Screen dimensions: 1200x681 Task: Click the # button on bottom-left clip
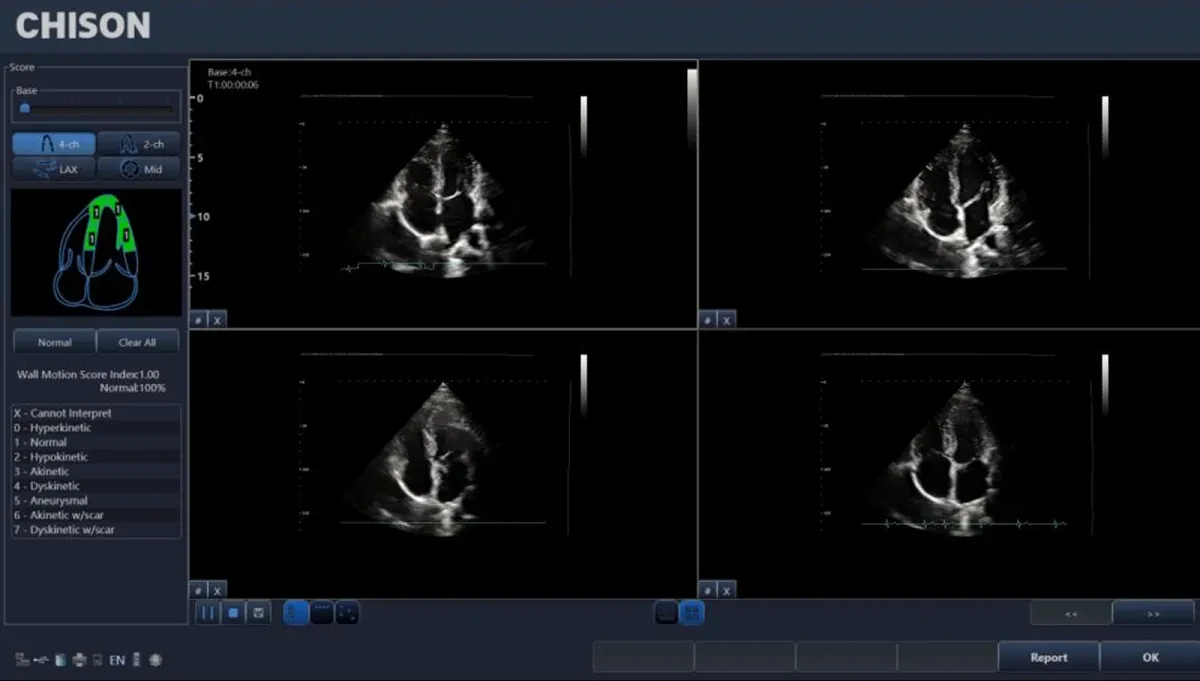[x=199, y=591]
